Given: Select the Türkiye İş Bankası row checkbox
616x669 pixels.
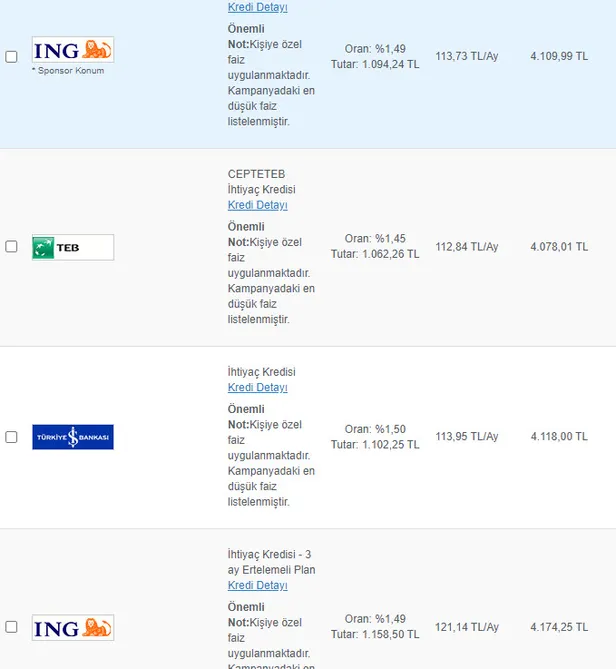Looking at the screenshot, I should [11, 437].
